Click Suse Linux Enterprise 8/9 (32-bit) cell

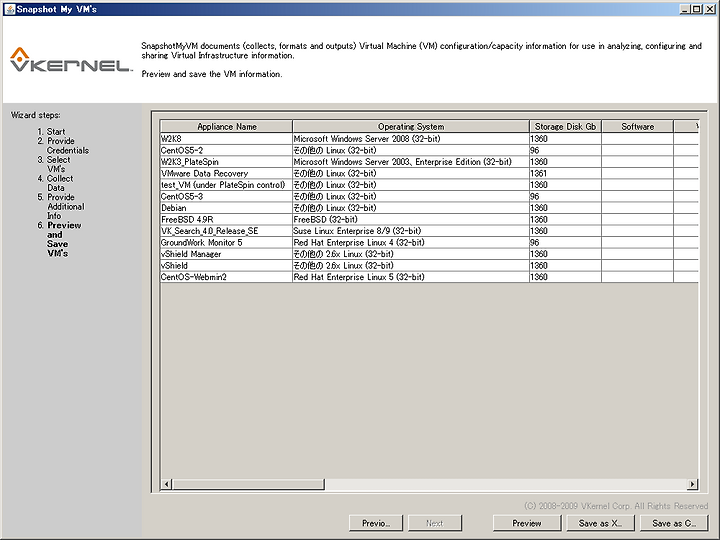(x=411, y=231)
